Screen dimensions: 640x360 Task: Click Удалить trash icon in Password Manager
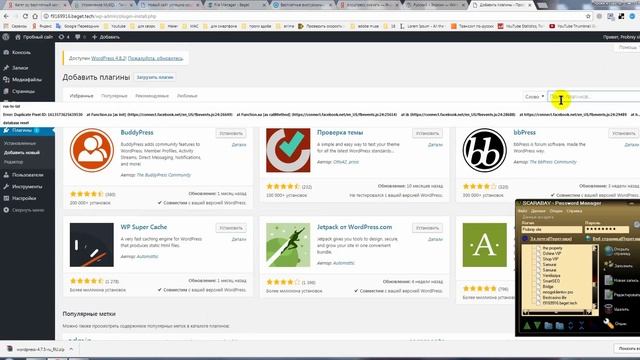point(609,309)
